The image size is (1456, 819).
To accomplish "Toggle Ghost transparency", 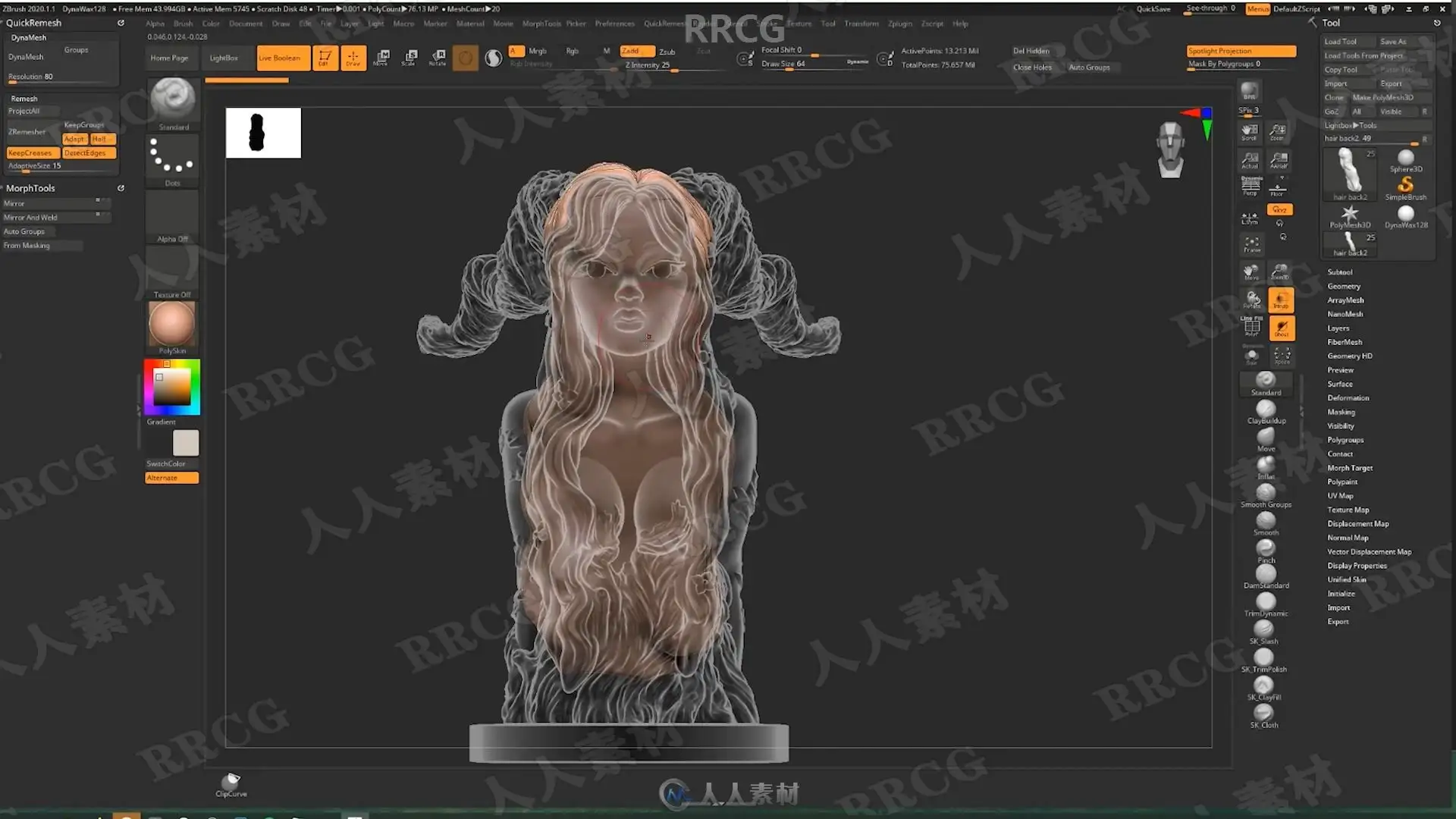I will (1281, 328).
